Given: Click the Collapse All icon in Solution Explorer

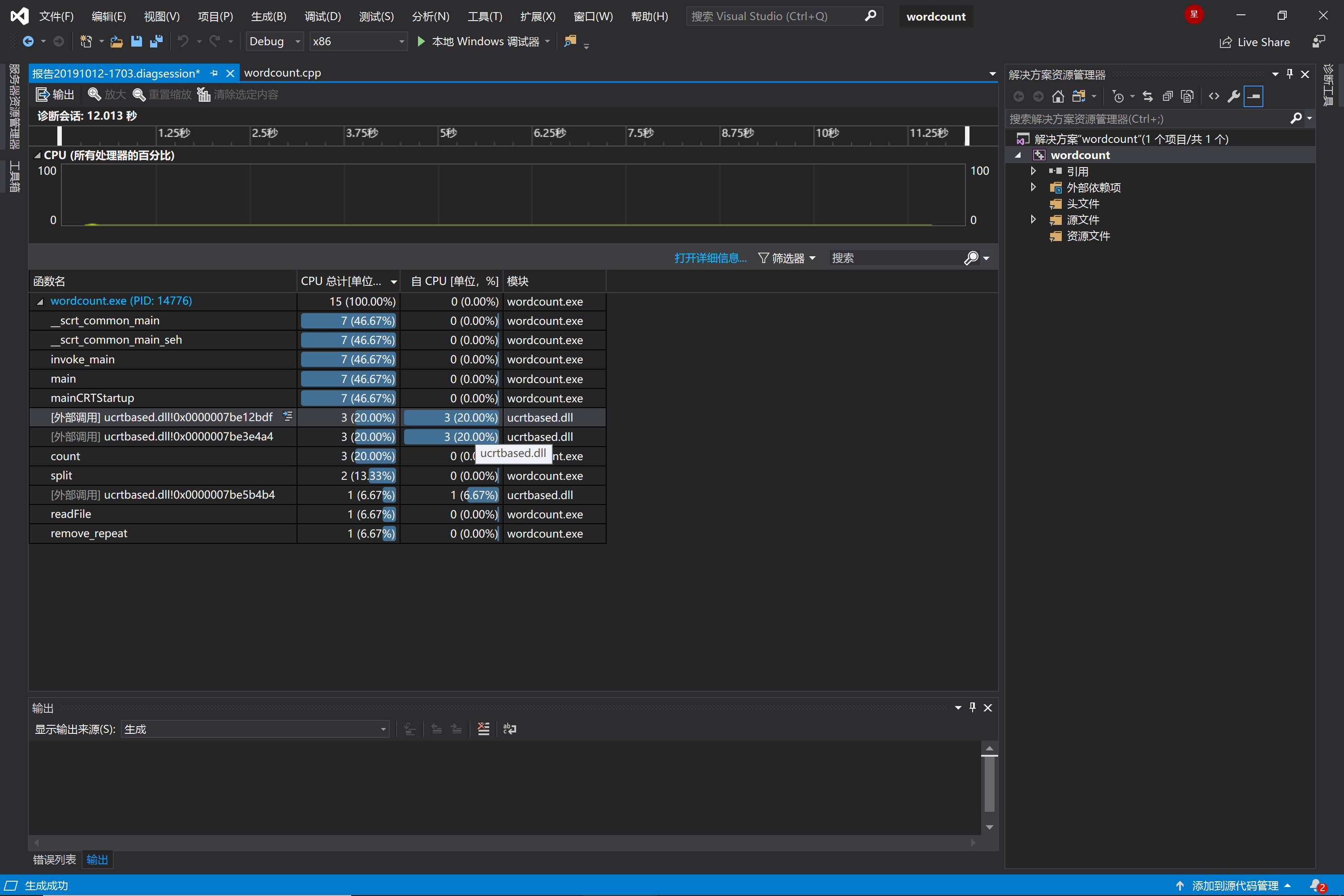Looking at the screenshot, I should [x=1167, y=96].
